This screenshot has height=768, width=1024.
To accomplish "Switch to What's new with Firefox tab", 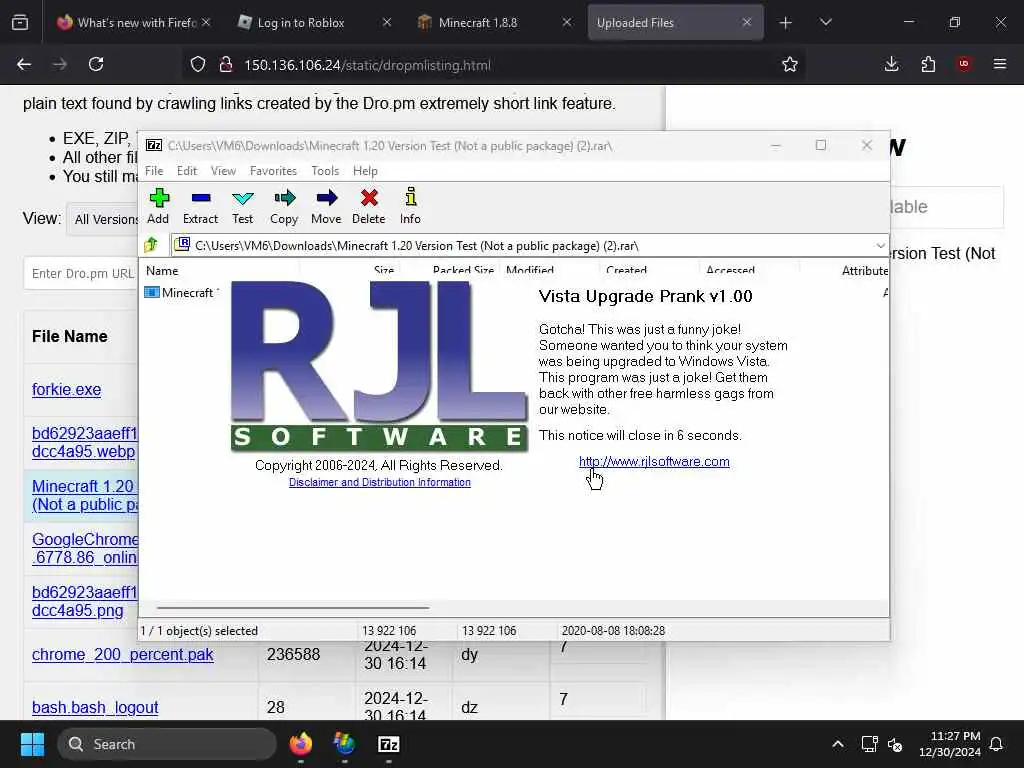I will pos(134,22).
